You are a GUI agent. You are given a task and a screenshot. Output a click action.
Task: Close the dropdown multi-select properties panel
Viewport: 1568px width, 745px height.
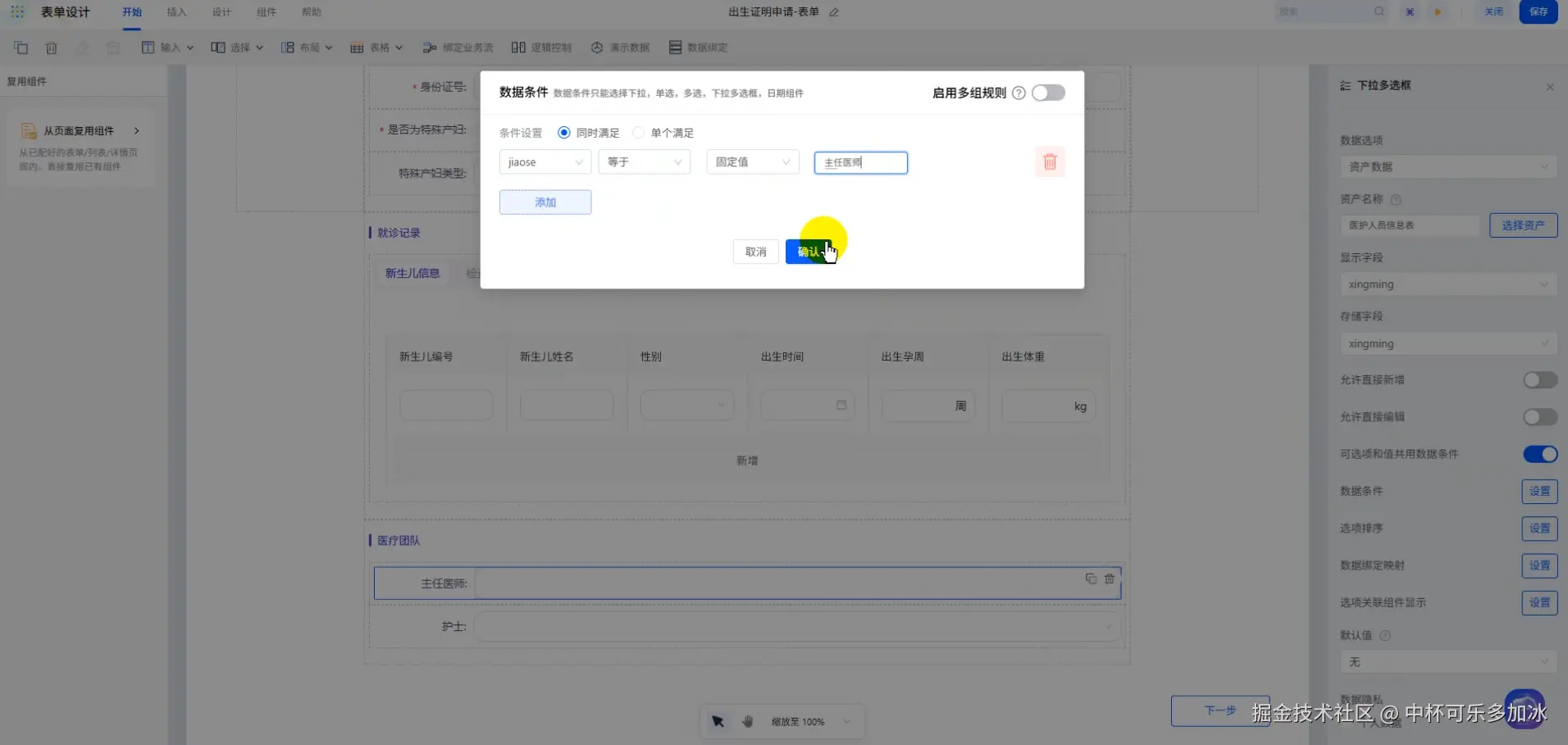coord(1550,87)
